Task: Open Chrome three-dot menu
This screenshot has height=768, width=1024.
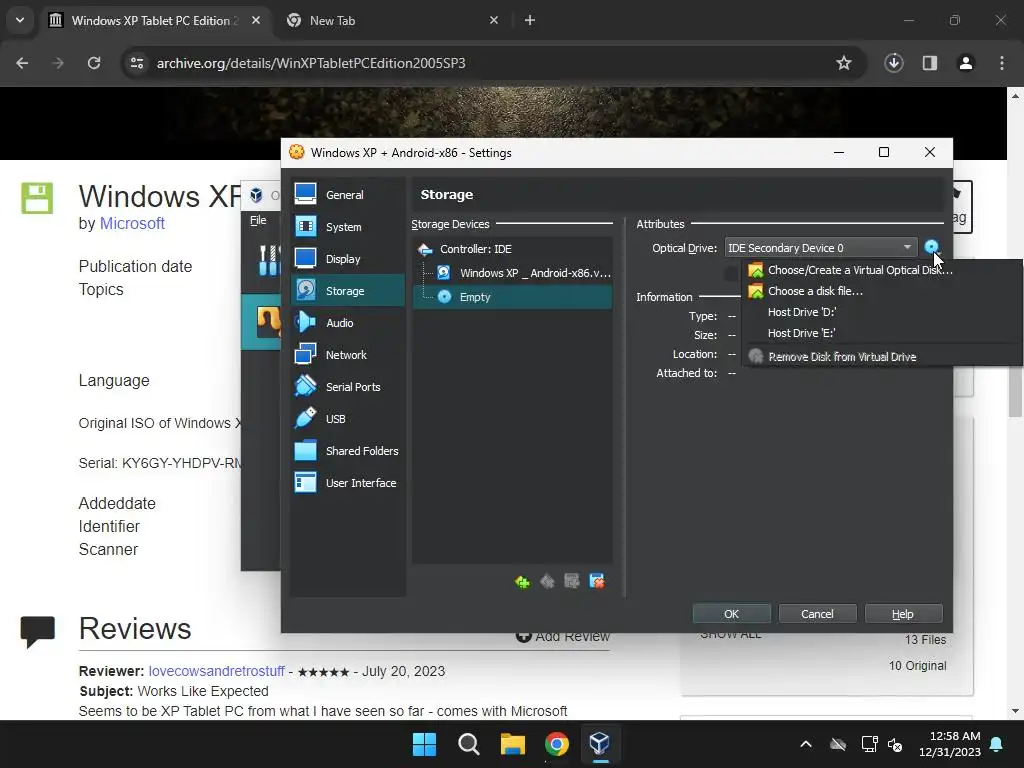Action: 1001,63
